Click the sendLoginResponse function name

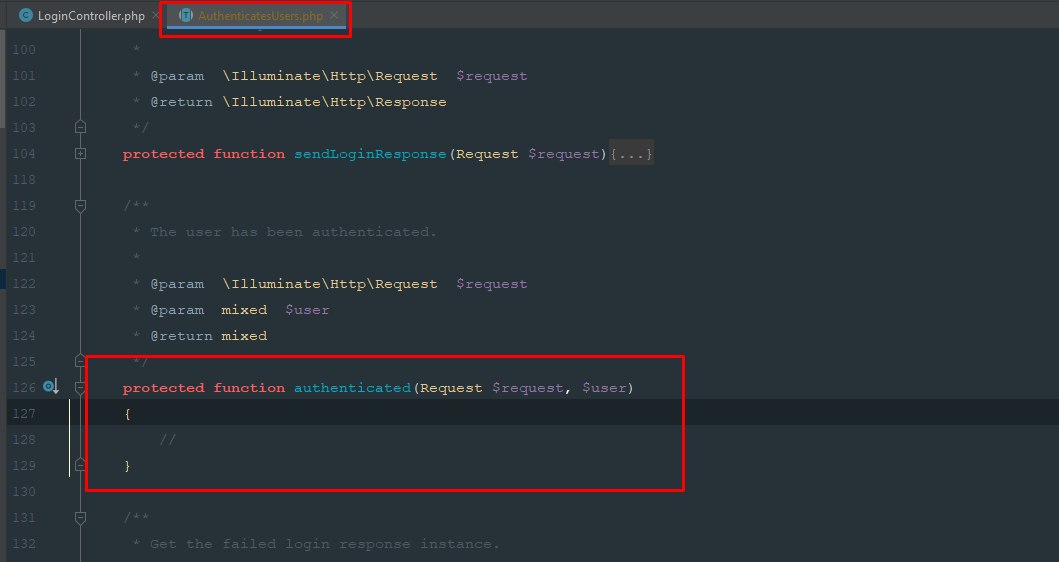[370, 154]
